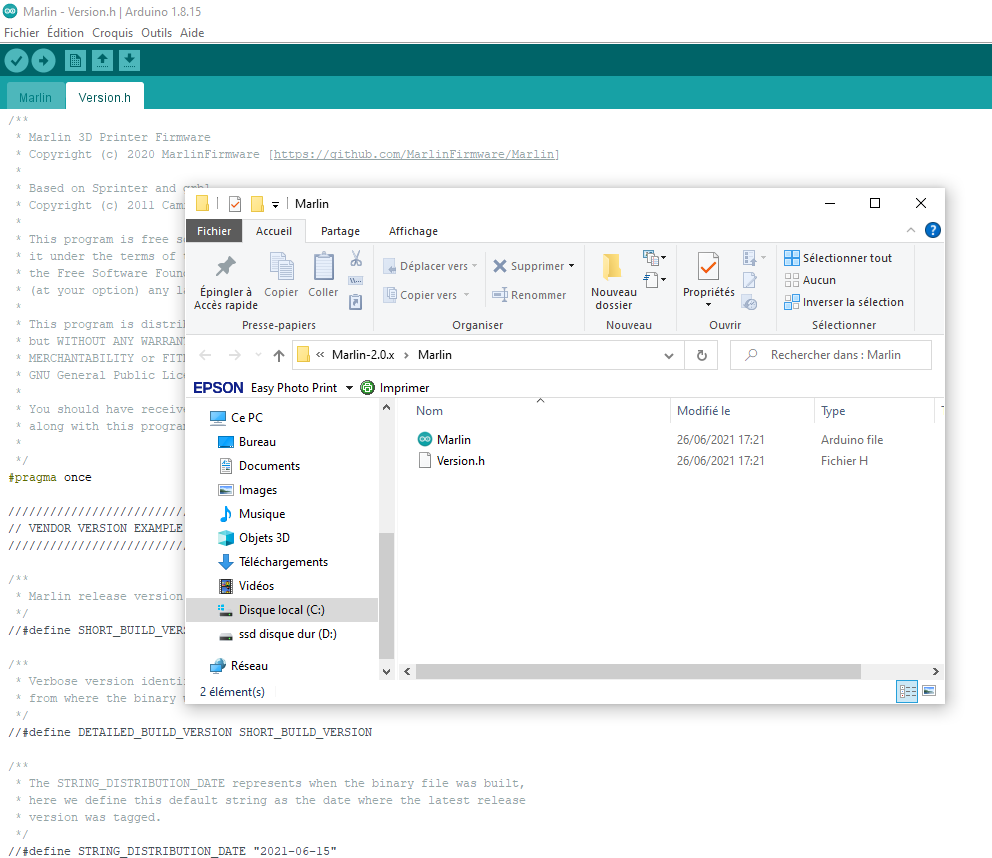The height and width of the screenshot is (858, 992).
Task: Click Sélectionner tout
Action: [x=838, y=258]
